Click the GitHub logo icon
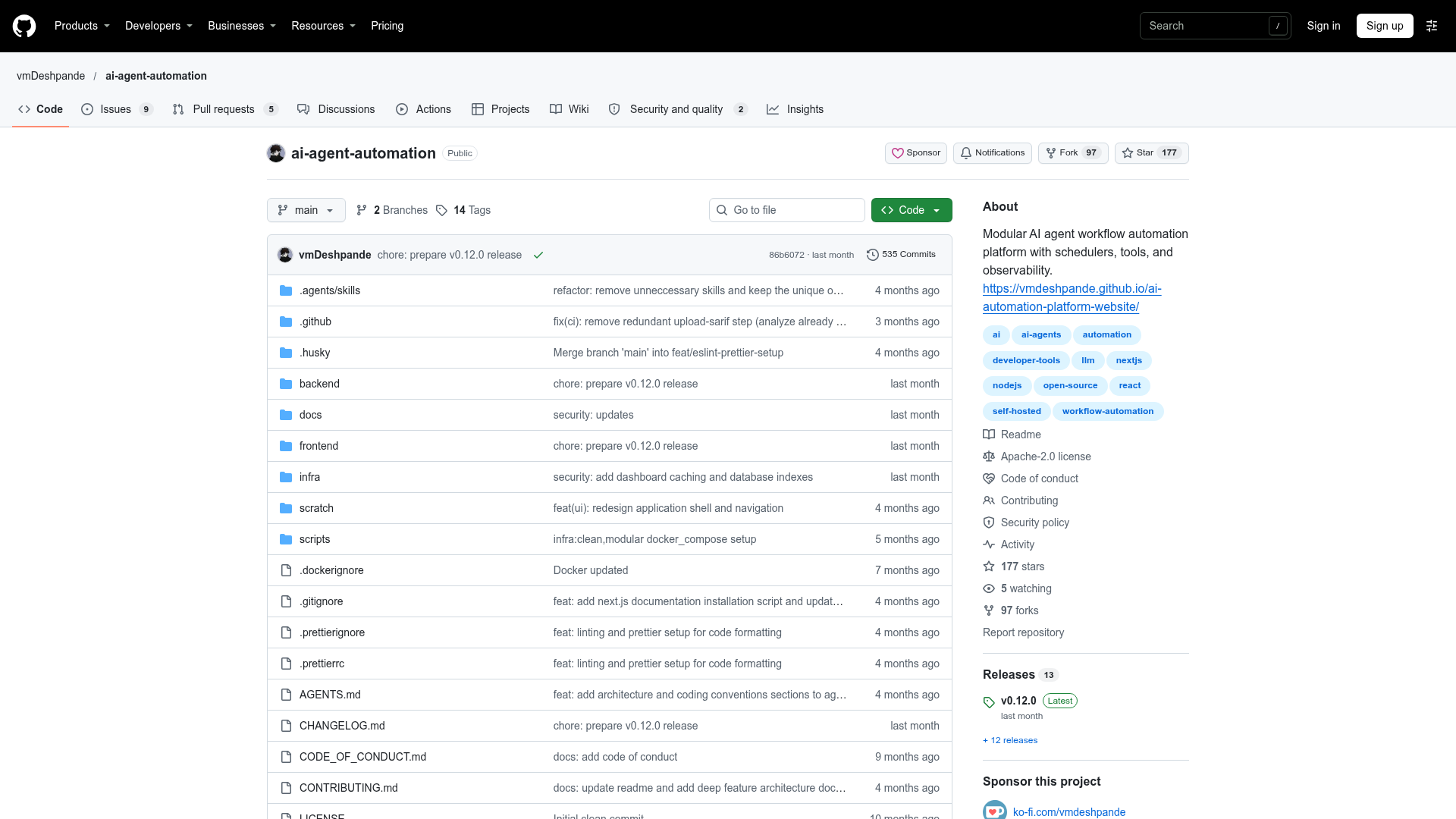This screenshot has height=819, width=1456. tap(24, 26)
